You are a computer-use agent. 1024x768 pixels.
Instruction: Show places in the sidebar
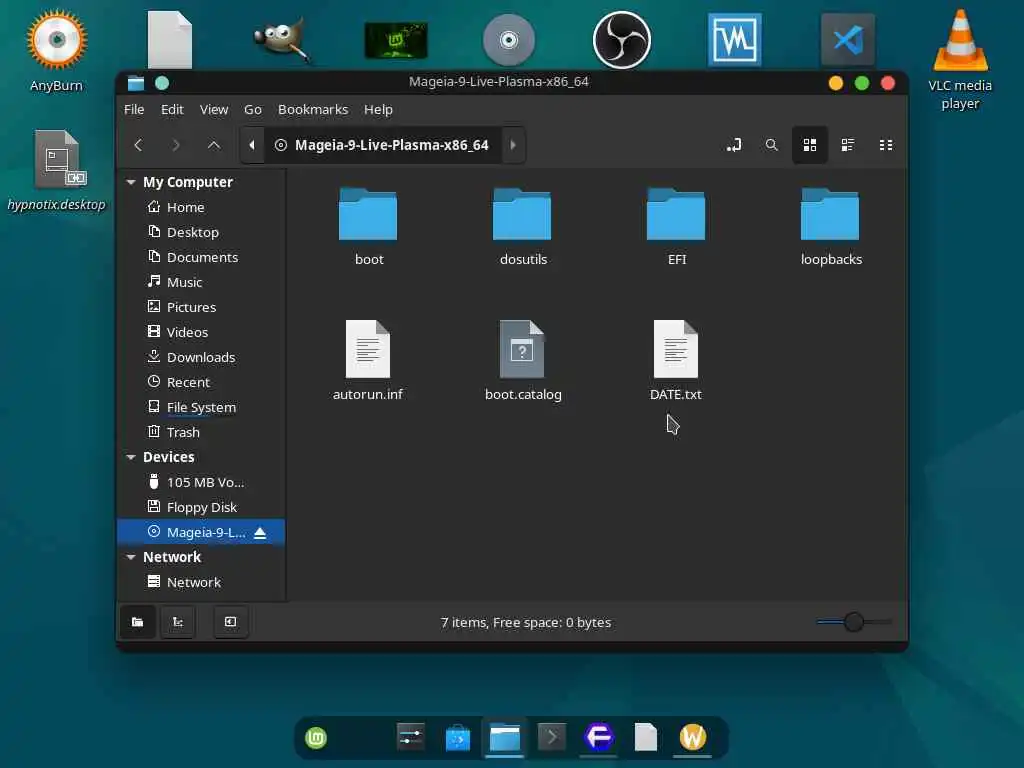click(138, 622)
